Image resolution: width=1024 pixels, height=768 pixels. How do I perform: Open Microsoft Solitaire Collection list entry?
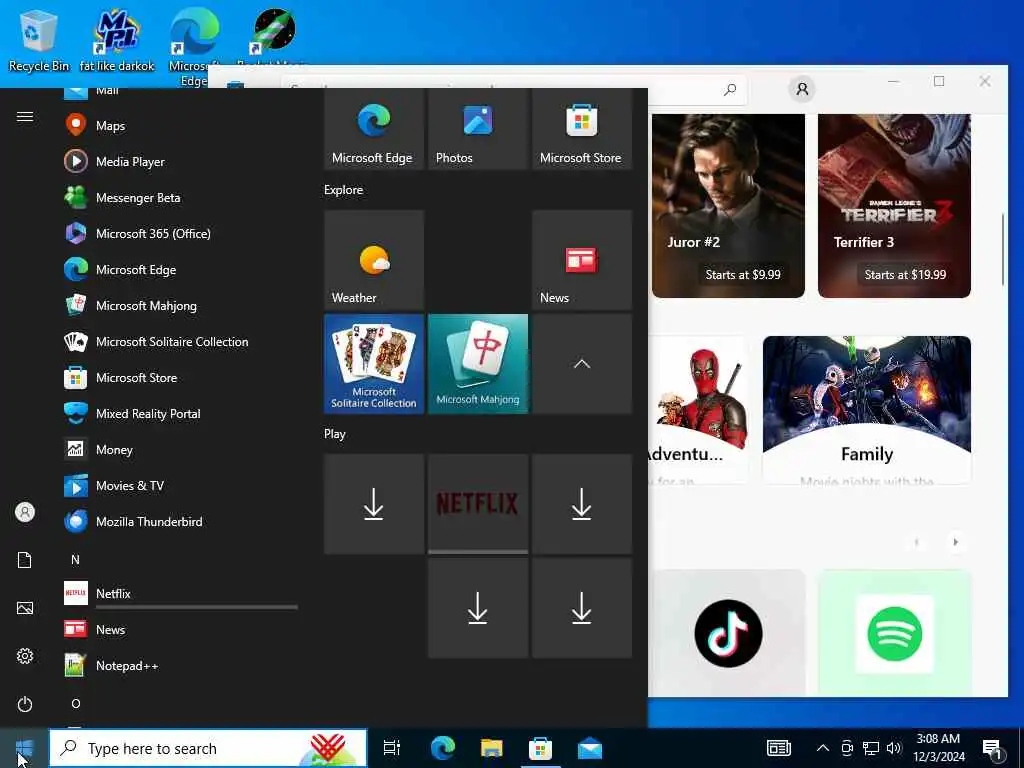point(181,341)
